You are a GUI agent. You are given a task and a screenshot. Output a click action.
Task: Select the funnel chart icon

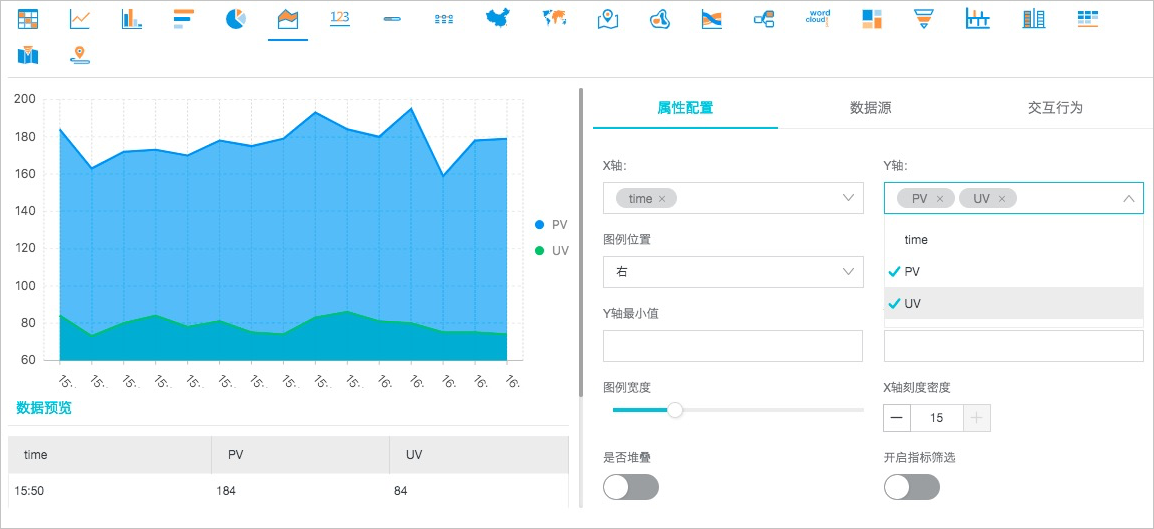(x=924, y=18)
